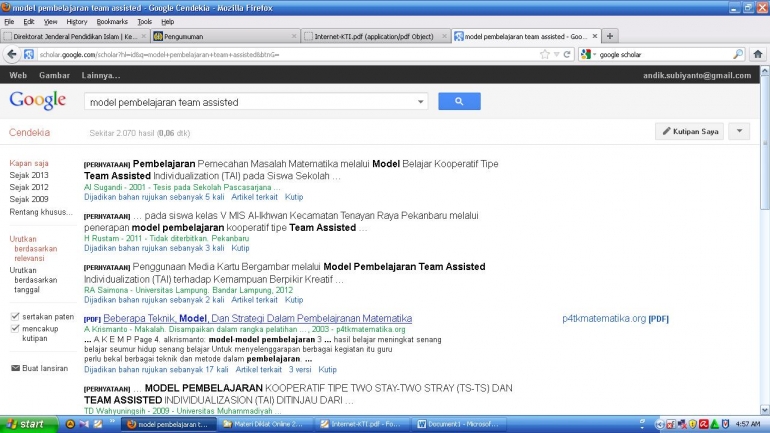This screenshot has height=433, width=770.
Task: Uncheck the 'sertakan paten' checkbox
Action: pos(14,316)
